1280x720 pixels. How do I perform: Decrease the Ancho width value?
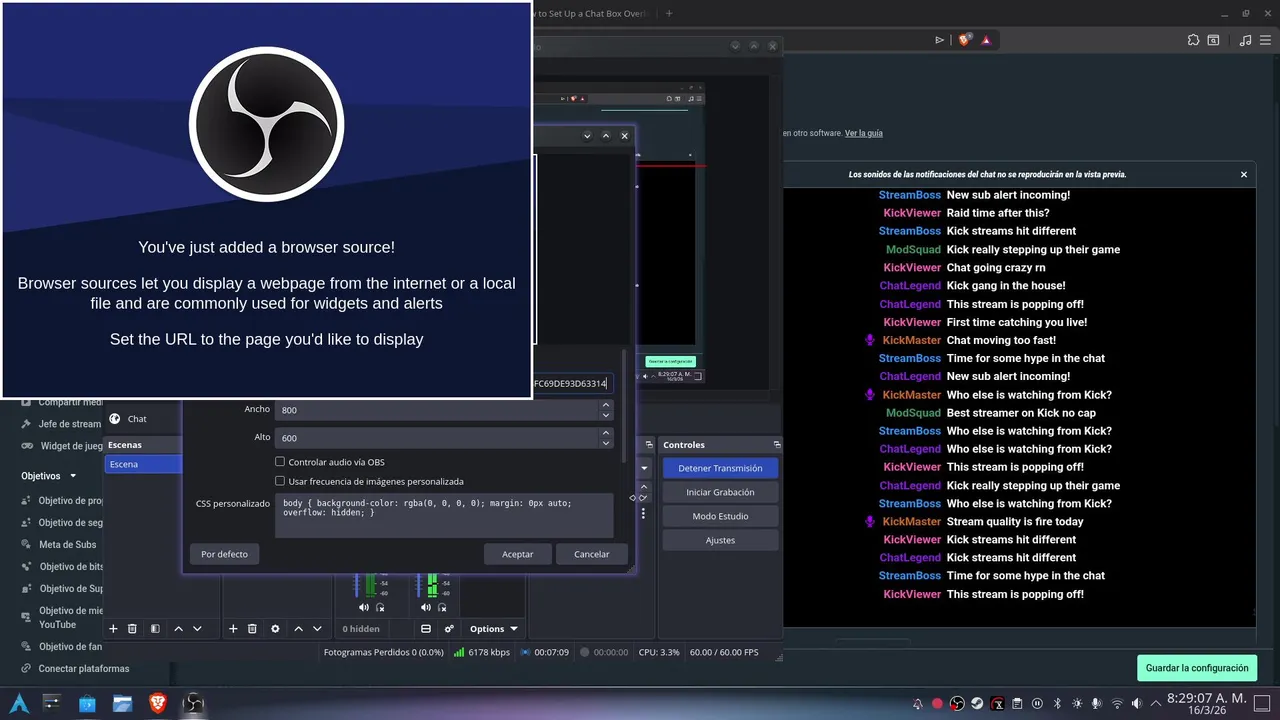[605, 414]
